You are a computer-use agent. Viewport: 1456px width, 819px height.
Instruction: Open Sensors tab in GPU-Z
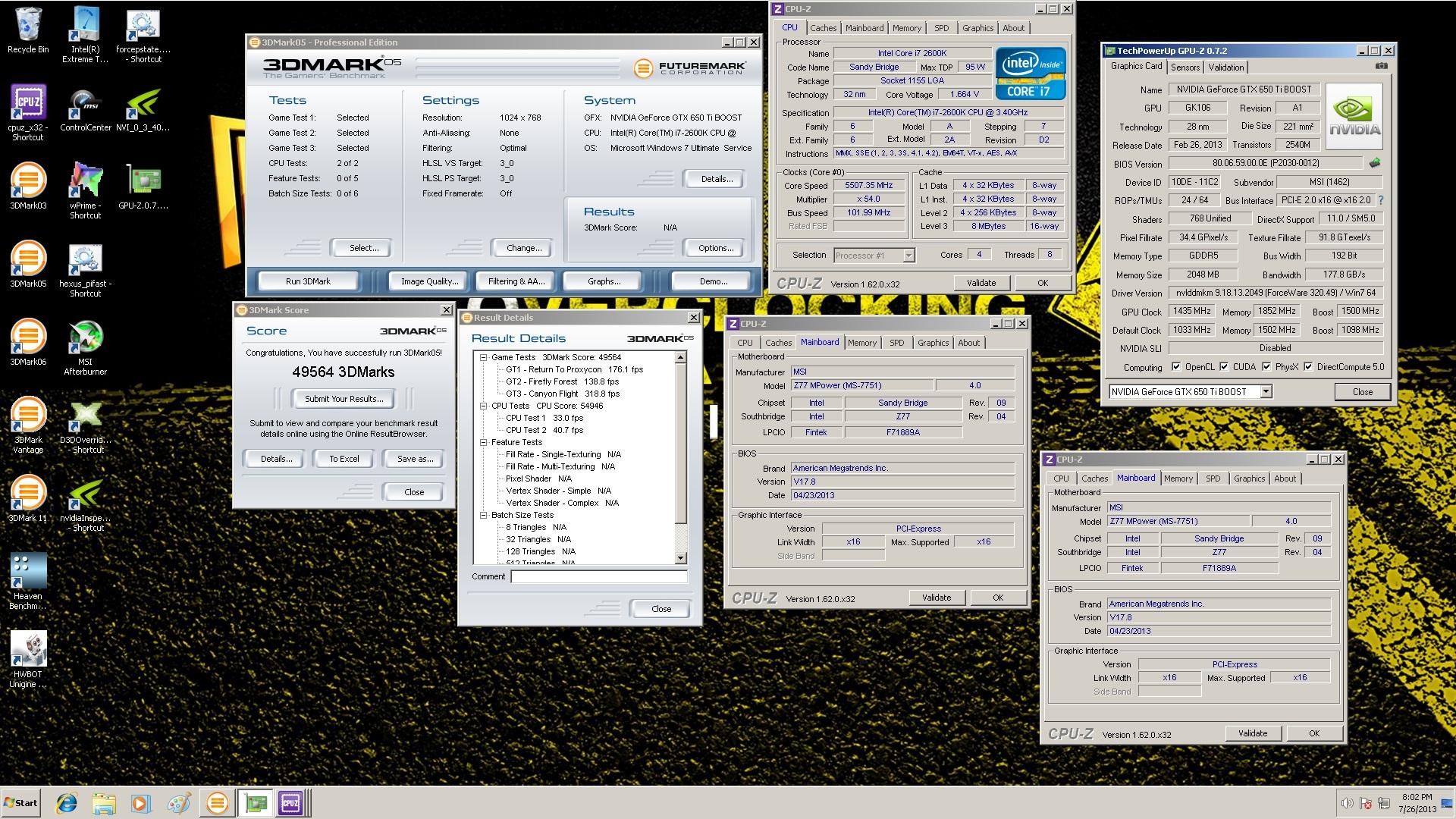(1185, 67)
